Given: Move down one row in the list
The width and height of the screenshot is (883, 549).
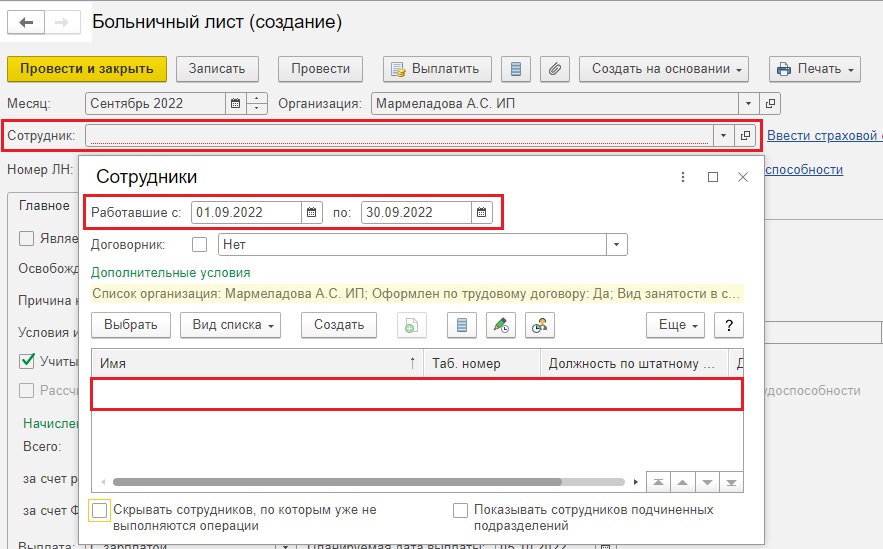Looking at the screenshot, I should coord(707,483).
